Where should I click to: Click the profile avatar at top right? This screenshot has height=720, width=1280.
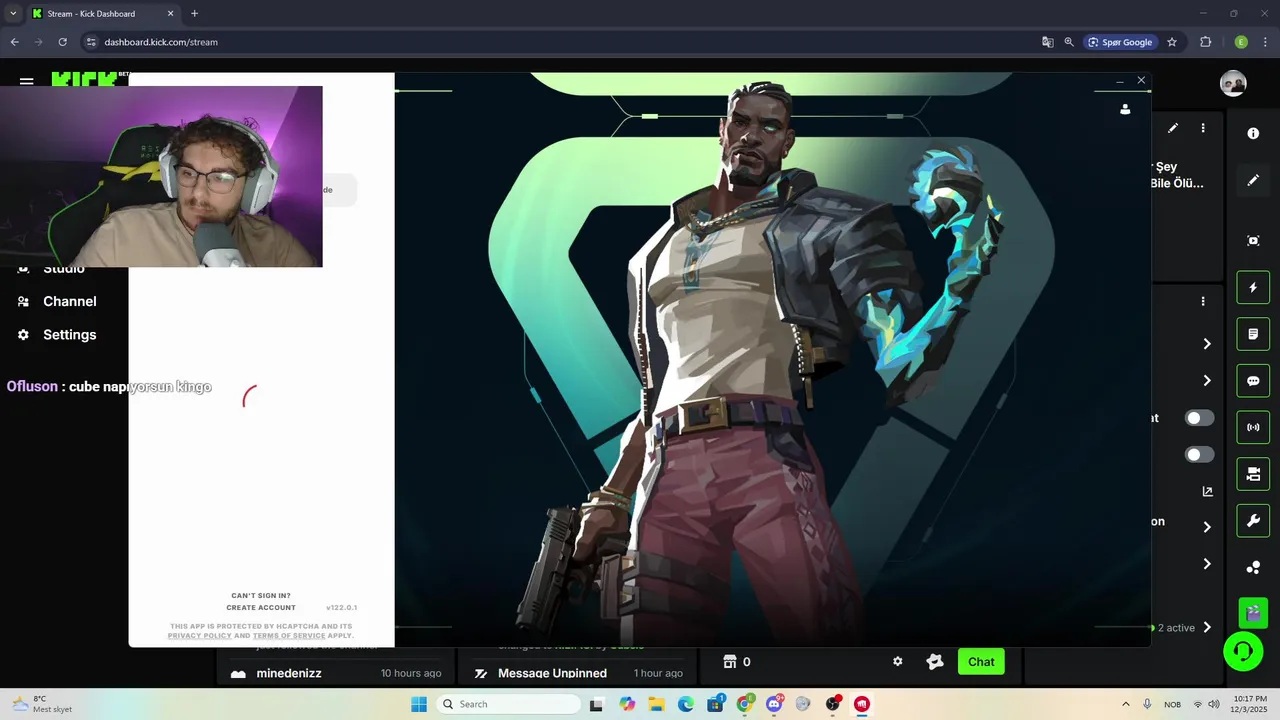pos(1233,83)
